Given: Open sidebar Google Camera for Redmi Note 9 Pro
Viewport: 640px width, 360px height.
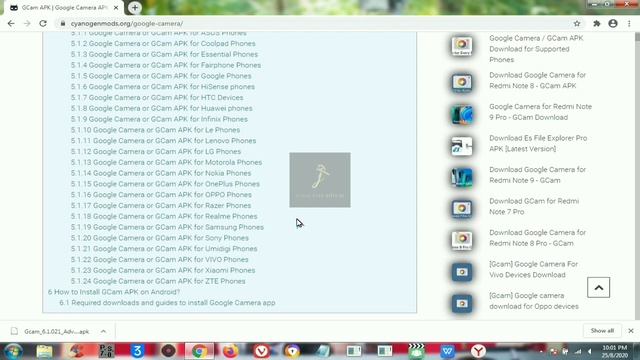Looking at the screenshot, I should pyautogui.click(x=540, y=112).
